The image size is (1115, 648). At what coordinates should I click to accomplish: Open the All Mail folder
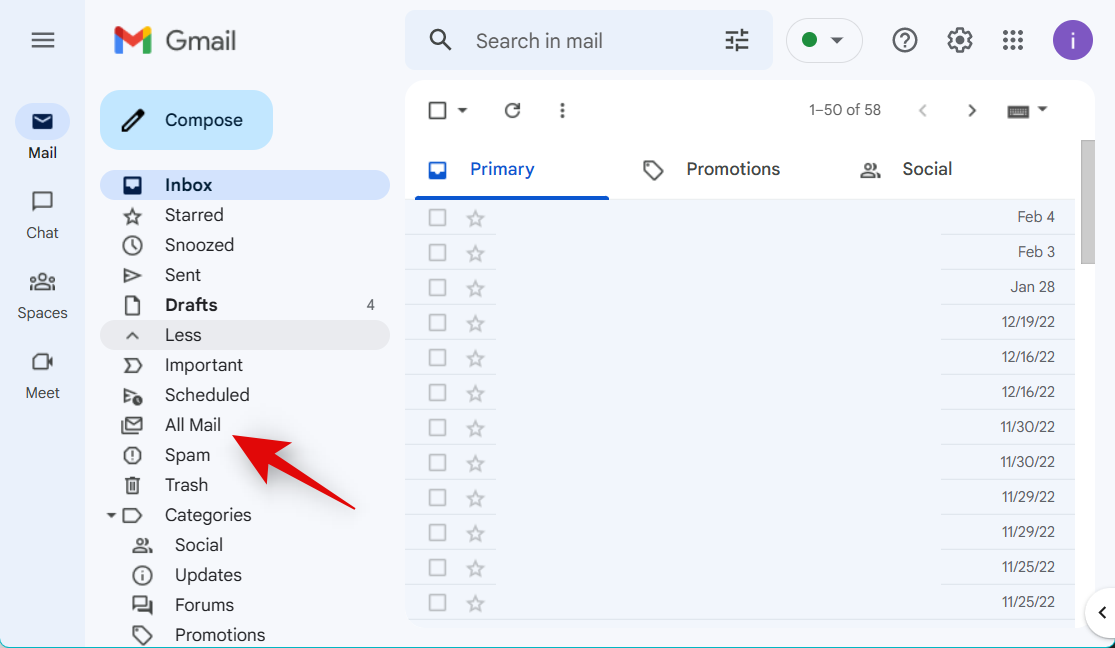193,425
